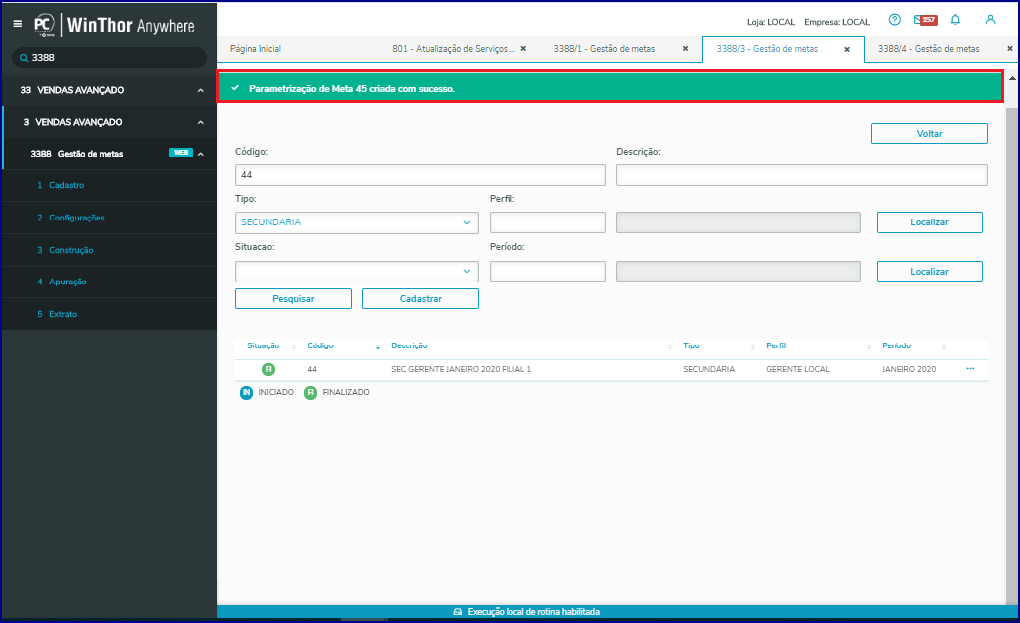The image size is (1020, 623).
Task: Click the WEB badge on Gestão de metas
Action: (181, 153)
